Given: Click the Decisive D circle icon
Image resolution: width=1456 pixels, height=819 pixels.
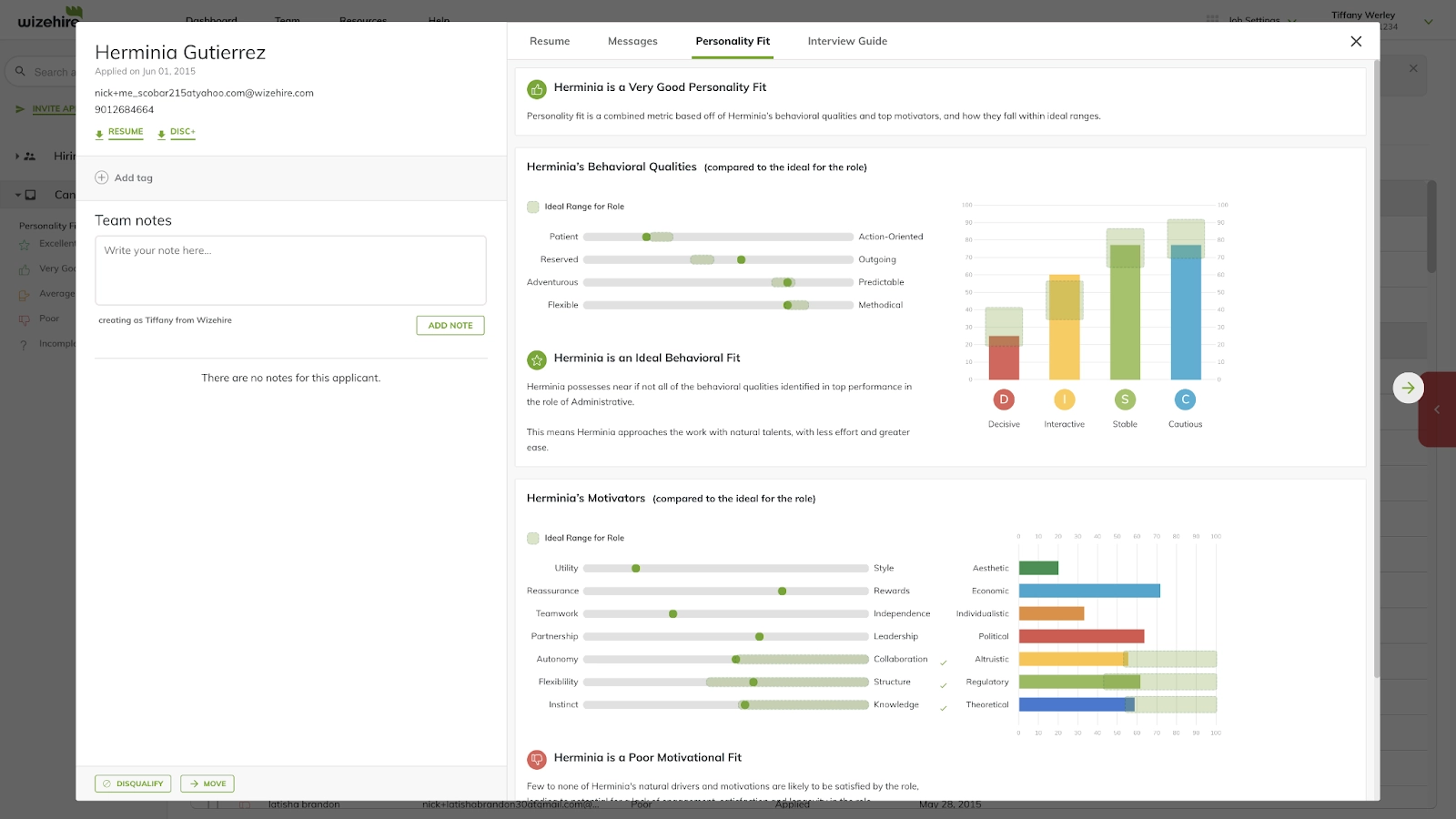Looking at the screenshot, I should [x=1004, y=399].
